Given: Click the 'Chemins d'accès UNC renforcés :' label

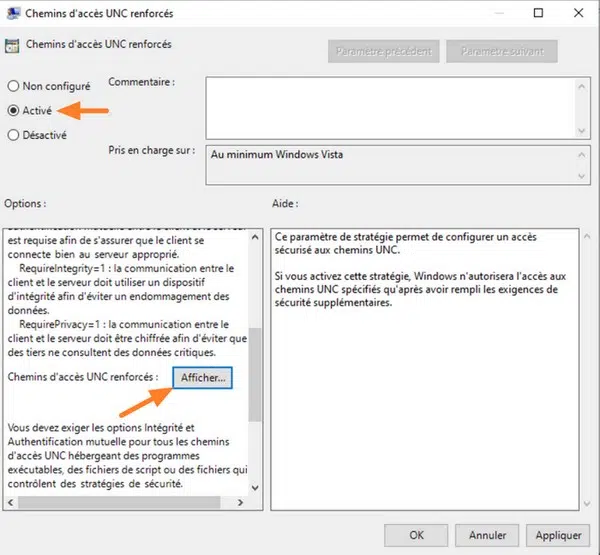Looking at the screenshot, I should pos(83,377).
